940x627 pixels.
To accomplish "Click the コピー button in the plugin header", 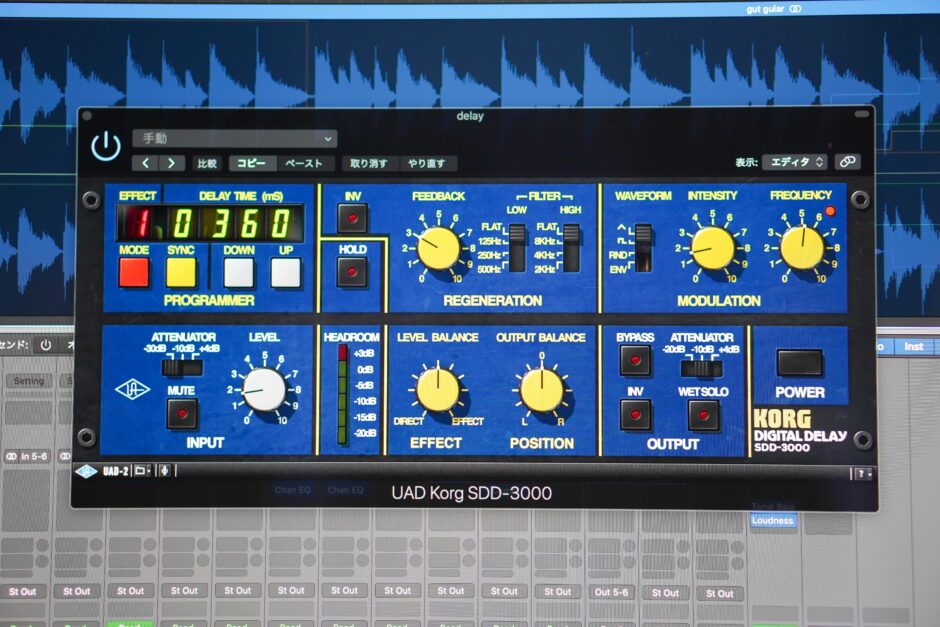I will click(x=250, y=163).
